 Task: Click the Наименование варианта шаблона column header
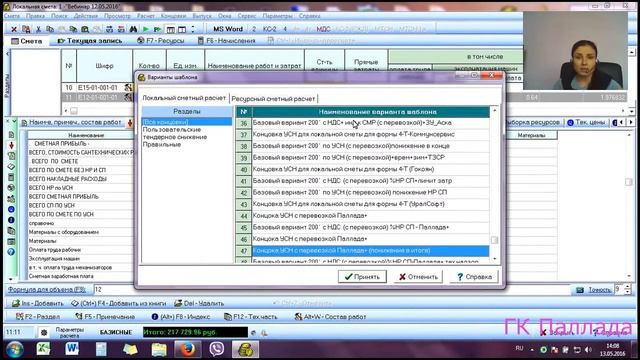coord(371,112)
